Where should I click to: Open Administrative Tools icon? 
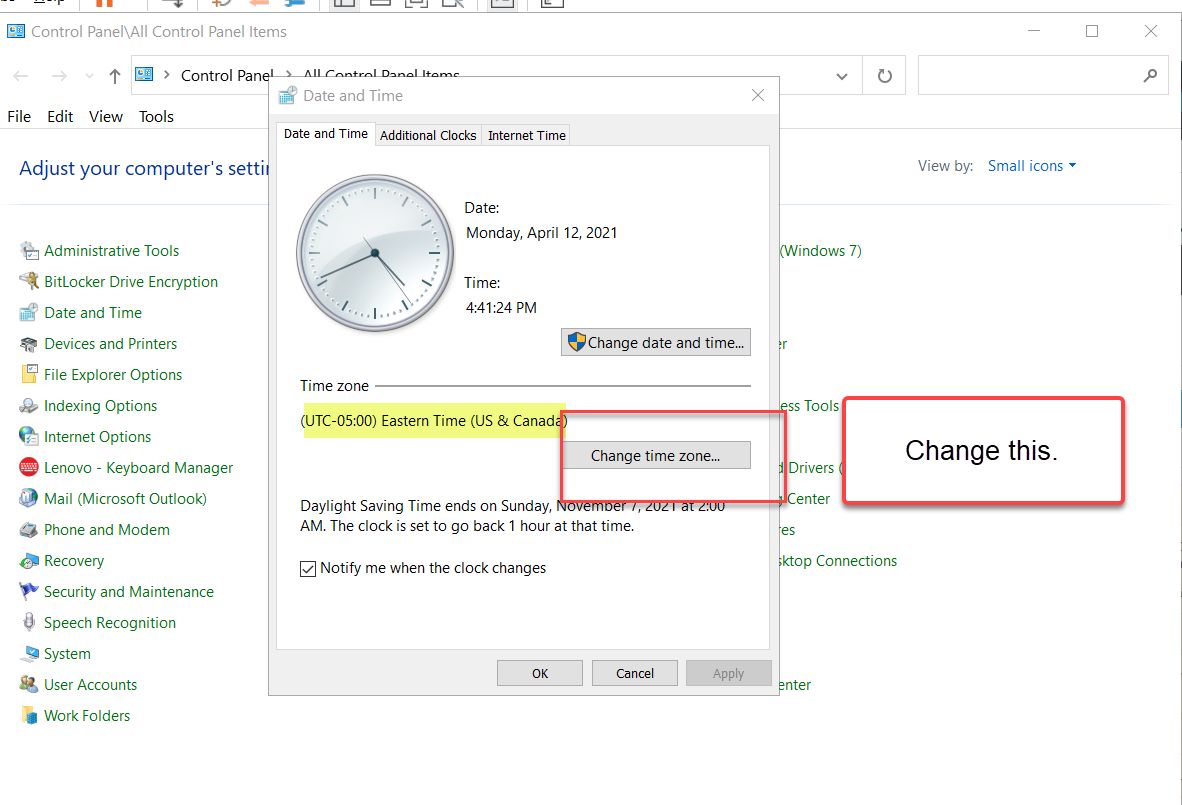[x=29, y=250]
